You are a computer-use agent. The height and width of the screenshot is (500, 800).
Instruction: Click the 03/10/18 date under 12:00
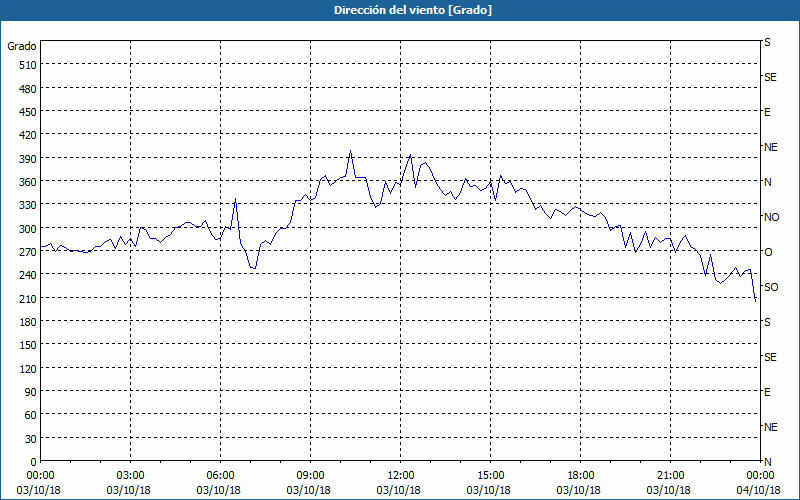[x=398, y=490]
